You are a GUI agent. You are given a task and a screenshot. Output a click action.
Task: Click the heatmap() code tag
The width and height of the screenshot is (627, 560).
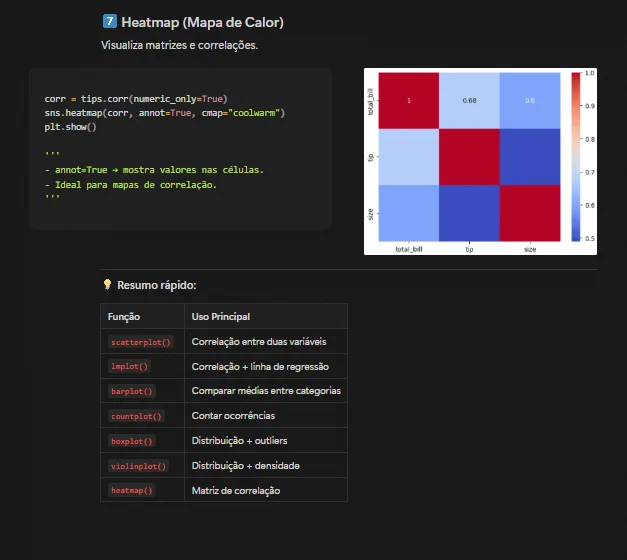[x=132, y=490]
